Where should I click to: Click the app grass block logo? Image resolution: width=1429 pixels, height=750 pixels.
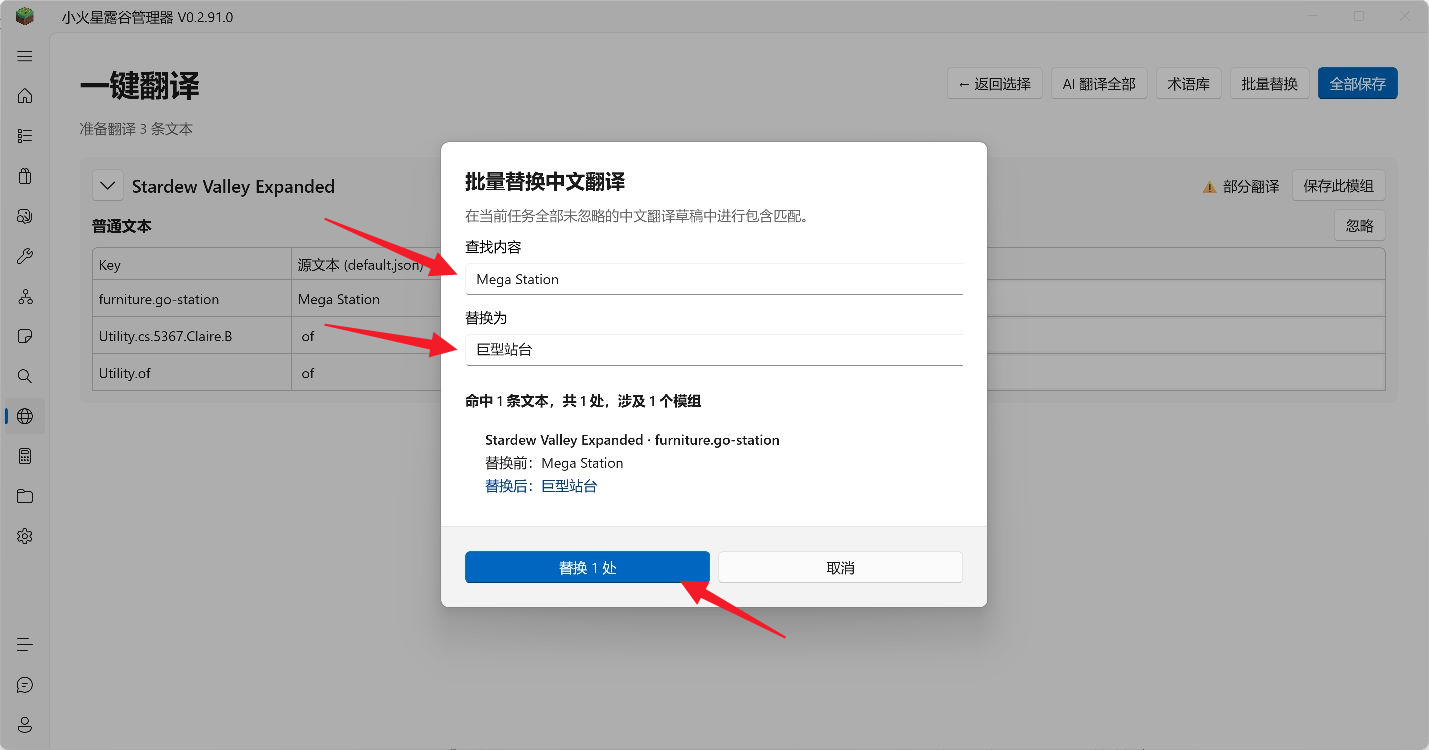[x=25, y=16]
